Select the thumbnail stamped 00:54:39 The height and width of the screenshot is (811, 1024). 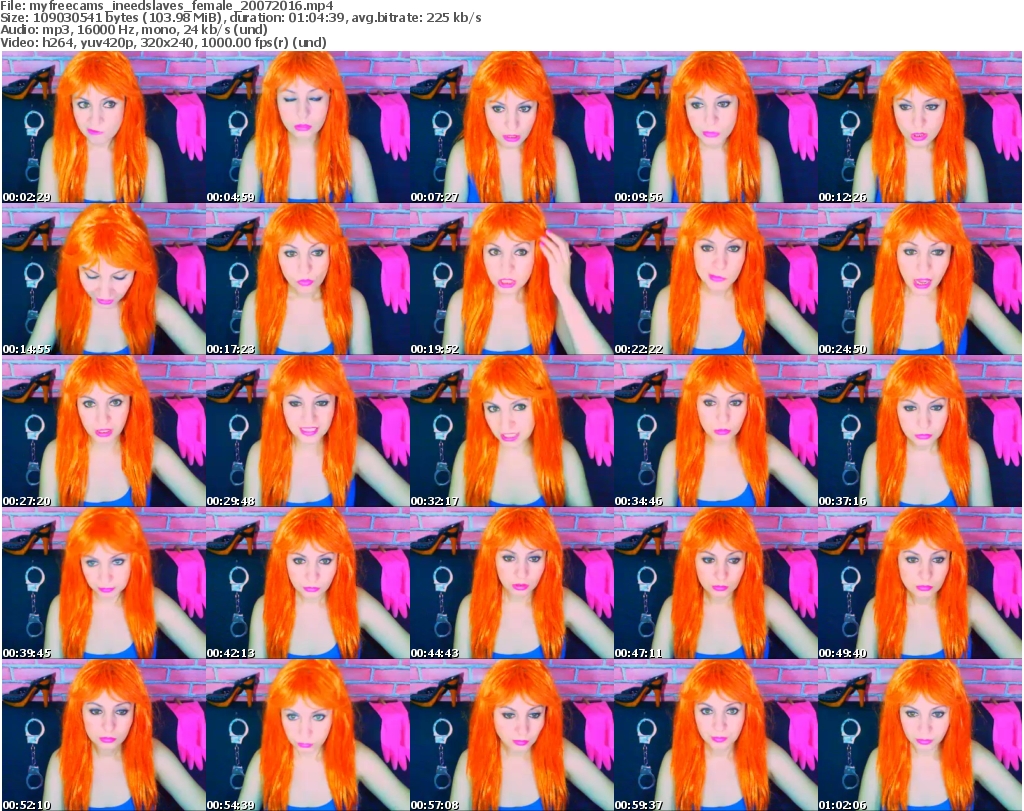coord(308,735)
